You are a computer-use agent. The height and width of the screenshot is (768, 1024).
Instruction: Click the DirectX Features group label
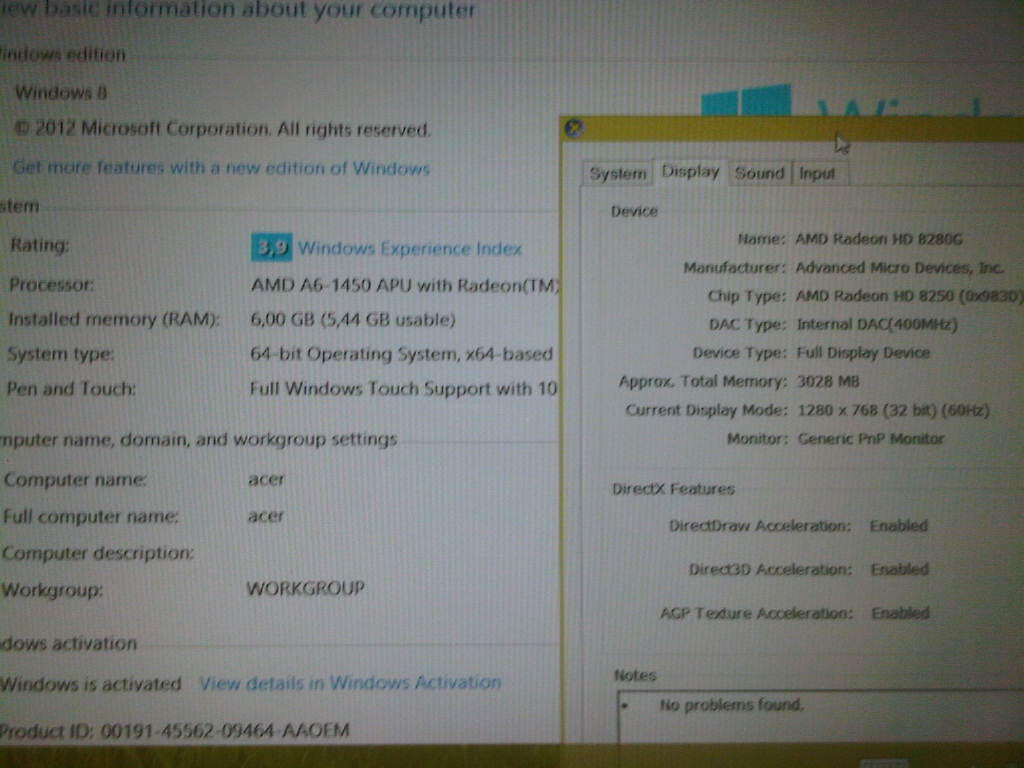pyautogui.click(x=673, y=489)
